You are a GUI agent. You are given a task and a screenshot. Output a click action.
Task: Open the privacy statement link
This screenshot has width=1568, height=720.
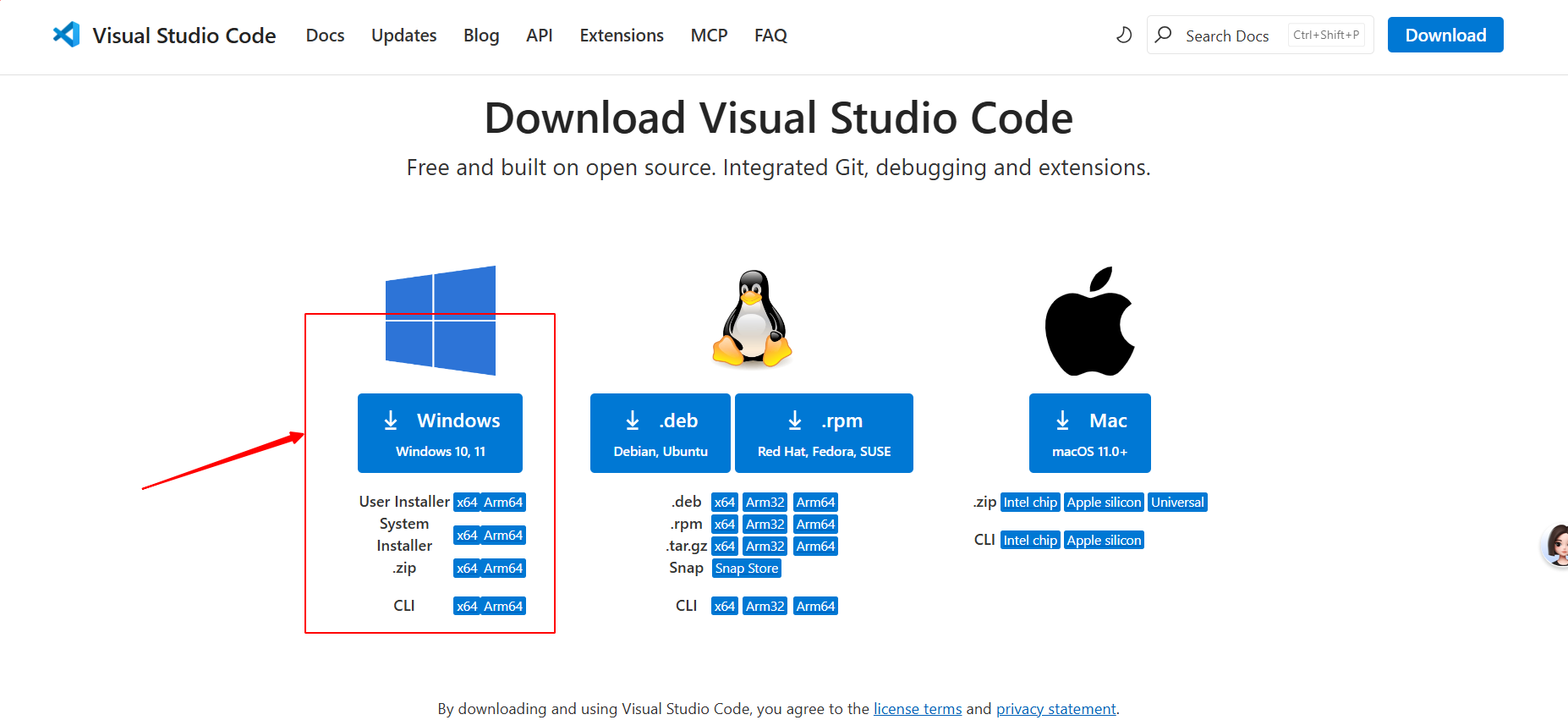tap(1056, 709)
